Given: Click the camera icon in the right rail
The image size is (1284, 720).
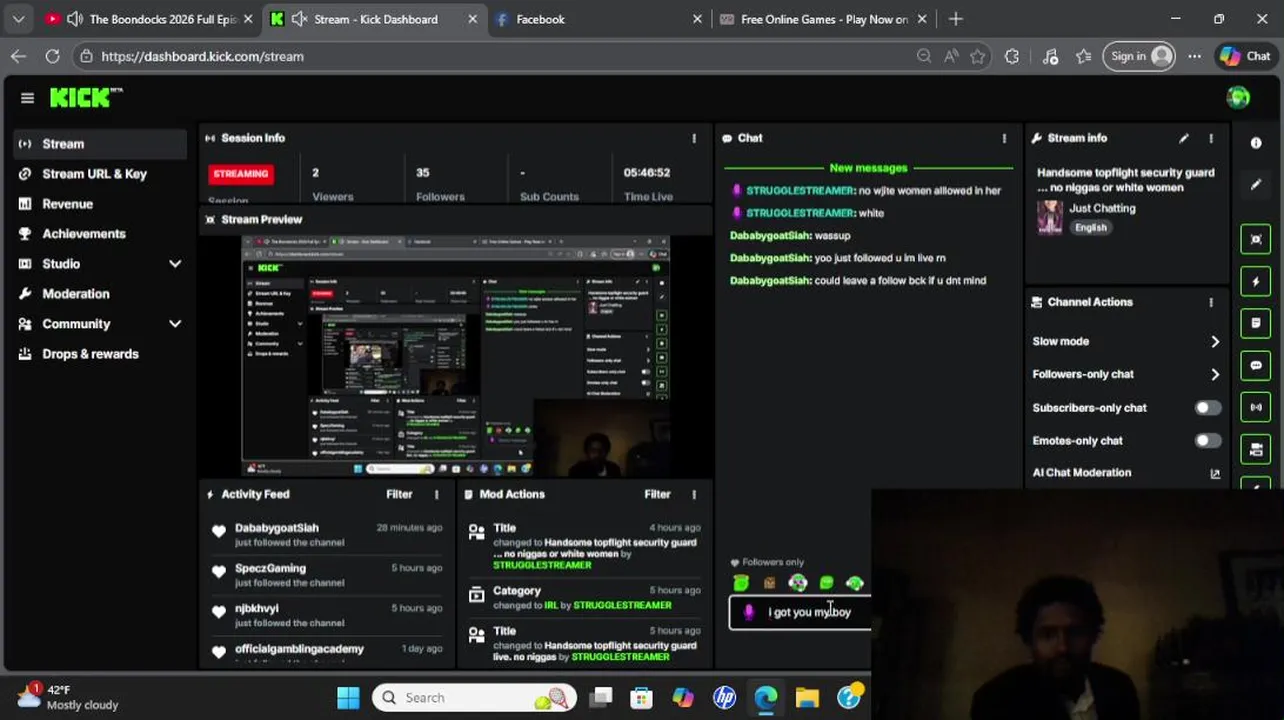Looking at the screenshot, I should pyautogui.click(x=1256, y=450).
